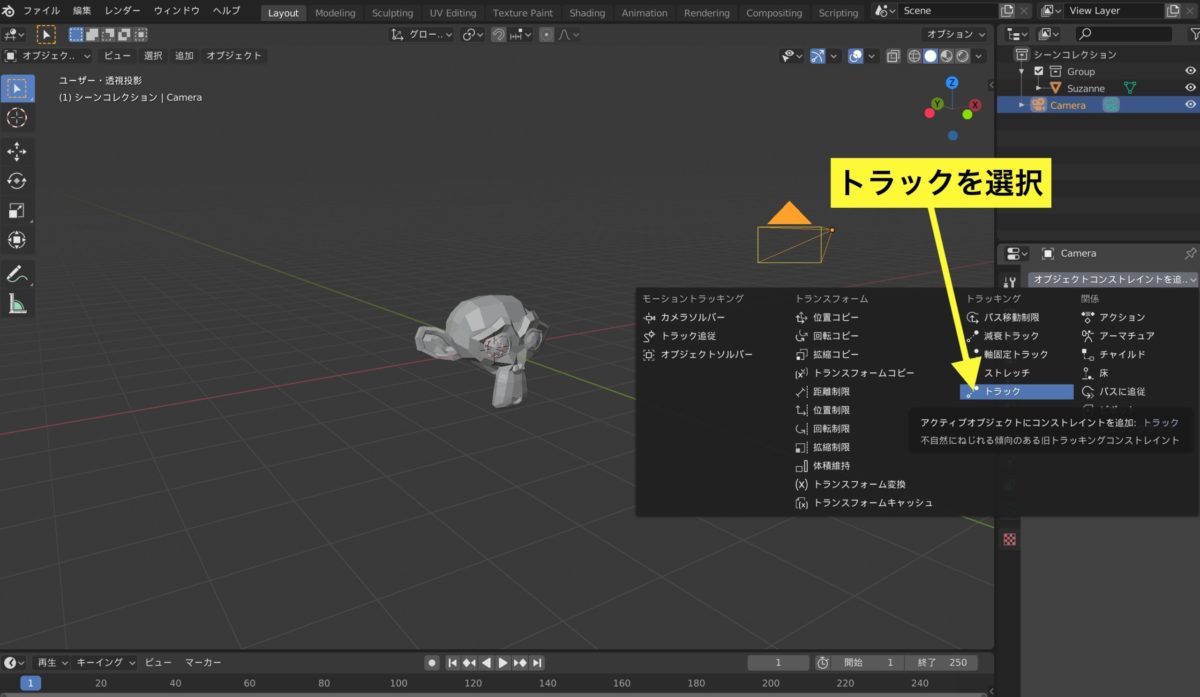This screenshot has width=1200, height=697.
Task: Switch to wireframe viewport shading
Action: [x=914, y=56]
